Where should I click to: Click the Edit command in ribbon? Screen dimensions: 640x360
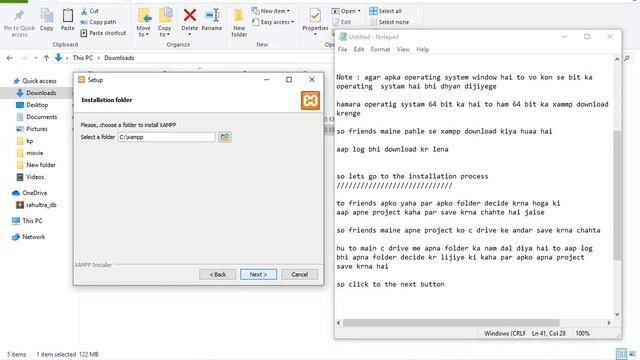pyautogui.click(x=342, y=22)
